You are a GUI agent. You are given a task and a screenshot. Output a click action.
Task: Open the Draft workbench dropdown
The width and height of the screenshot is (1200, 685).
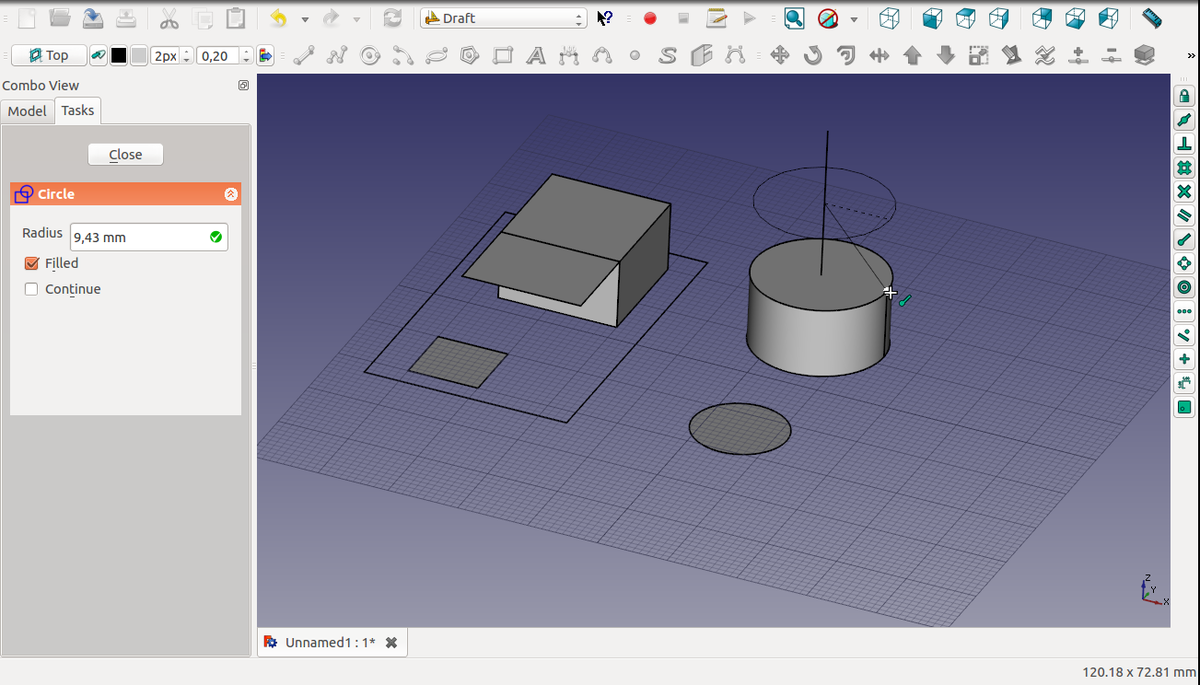coord(503,18)
